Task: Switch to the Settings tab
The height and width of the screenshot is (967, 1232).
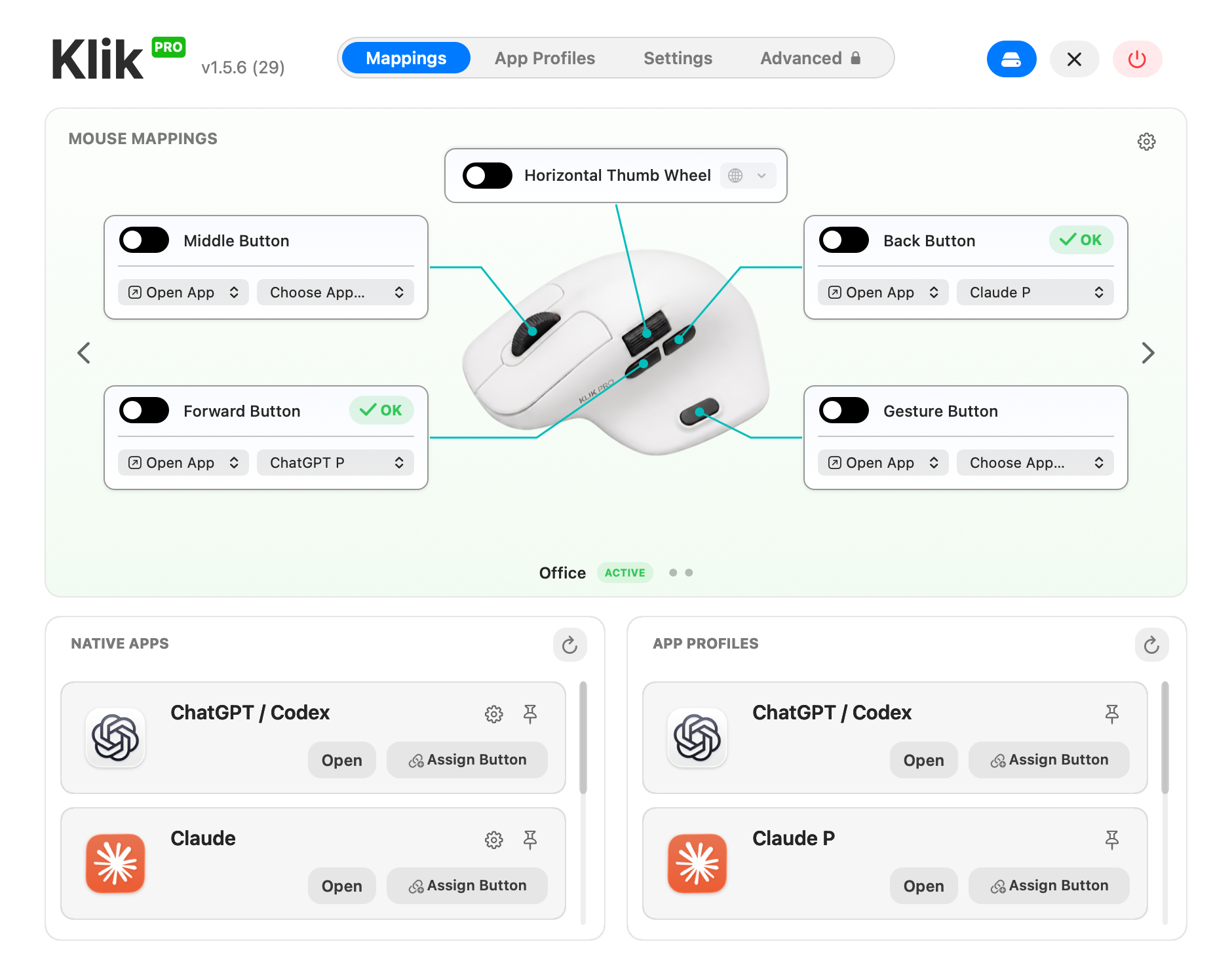Action: (678, 58)
